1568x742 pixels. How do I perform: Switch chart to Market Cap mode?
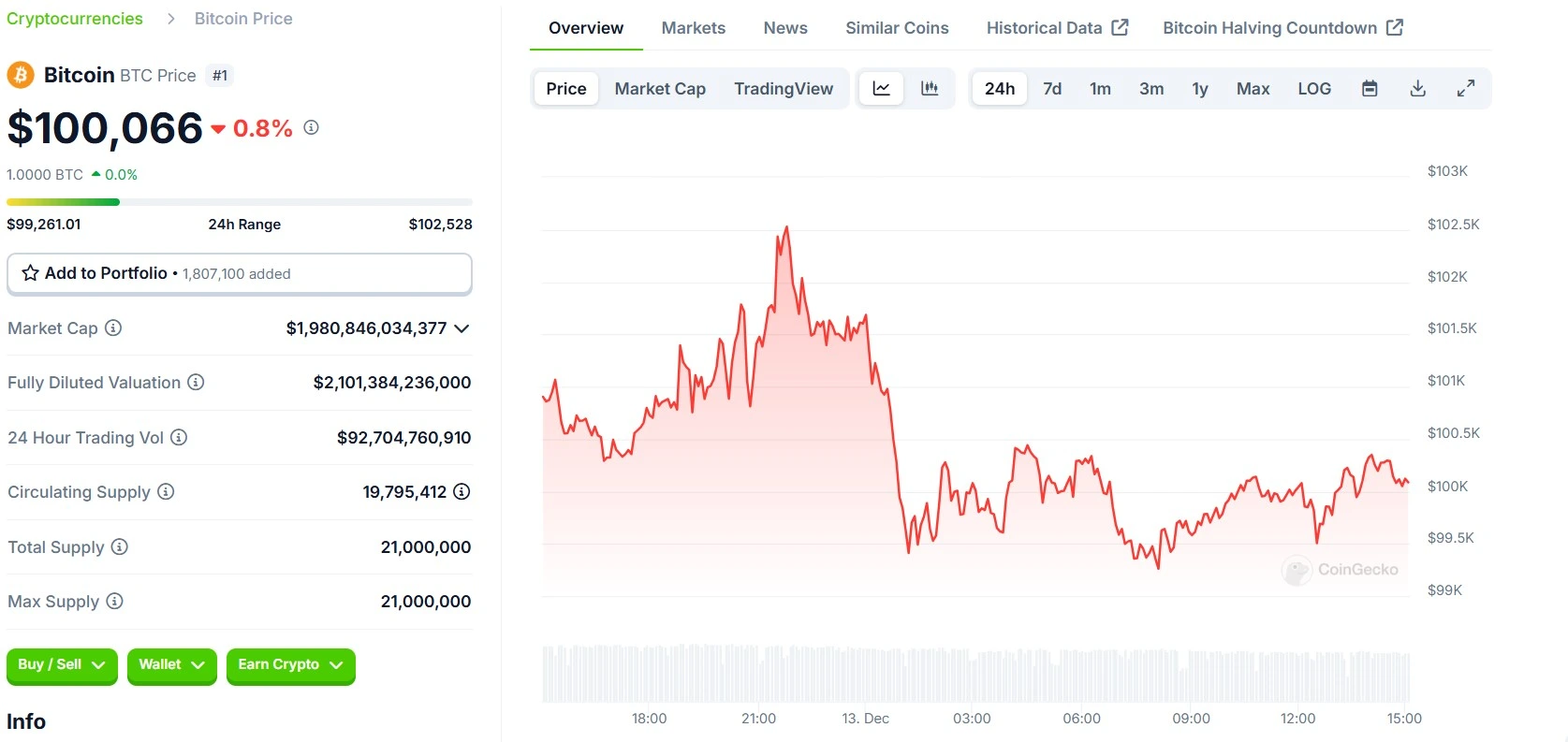[660, 89]
